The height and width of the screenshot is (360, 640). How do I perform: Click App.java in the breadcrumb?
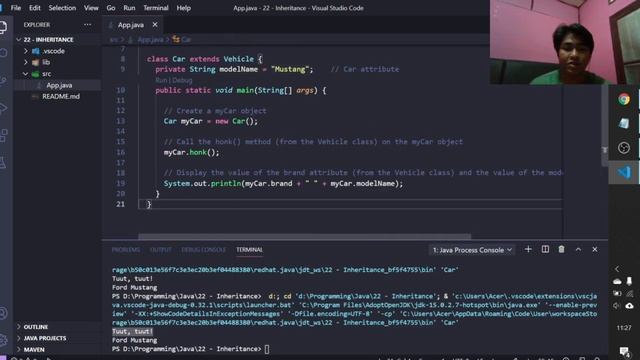pyautogui.click(x=150, y=40)
